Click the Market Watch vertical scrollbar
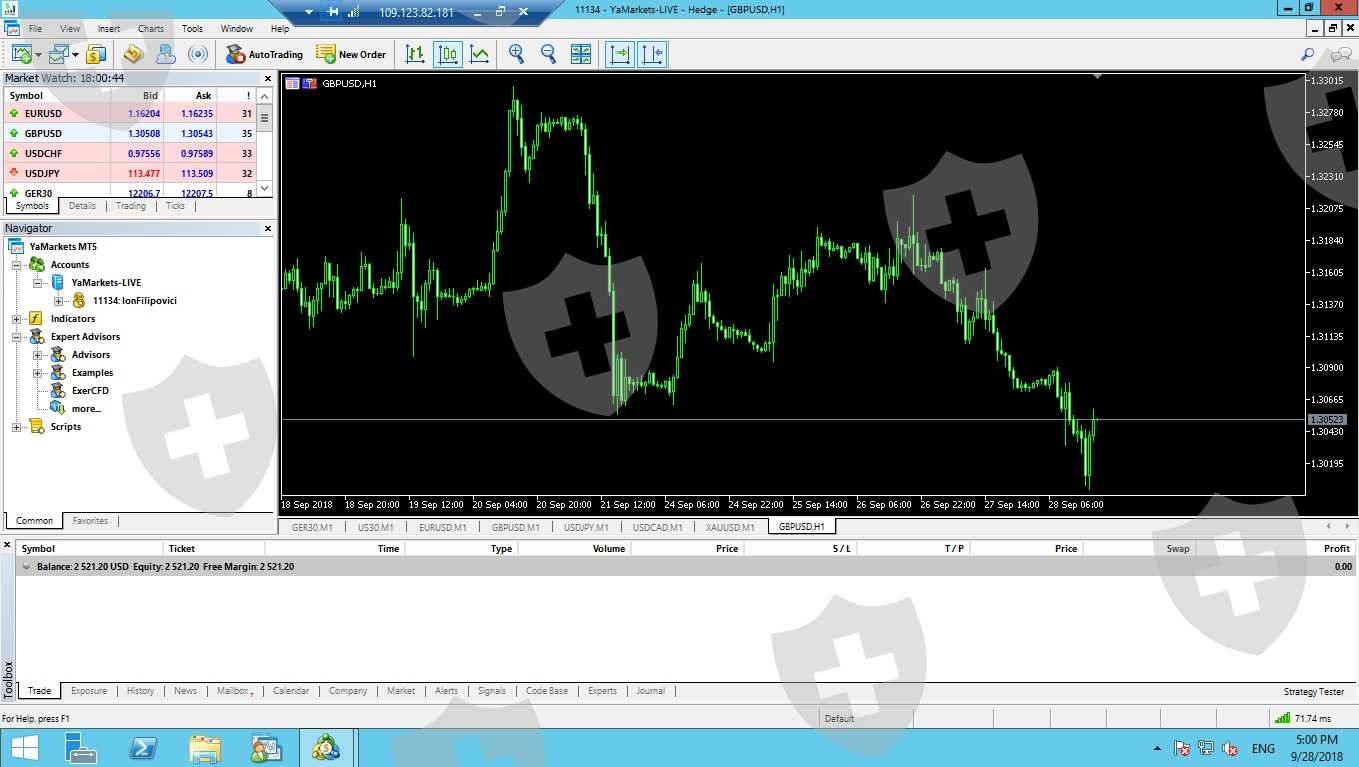Image resolution: width=1359 pixels, height=767 pixels. [x=265, y=142]
